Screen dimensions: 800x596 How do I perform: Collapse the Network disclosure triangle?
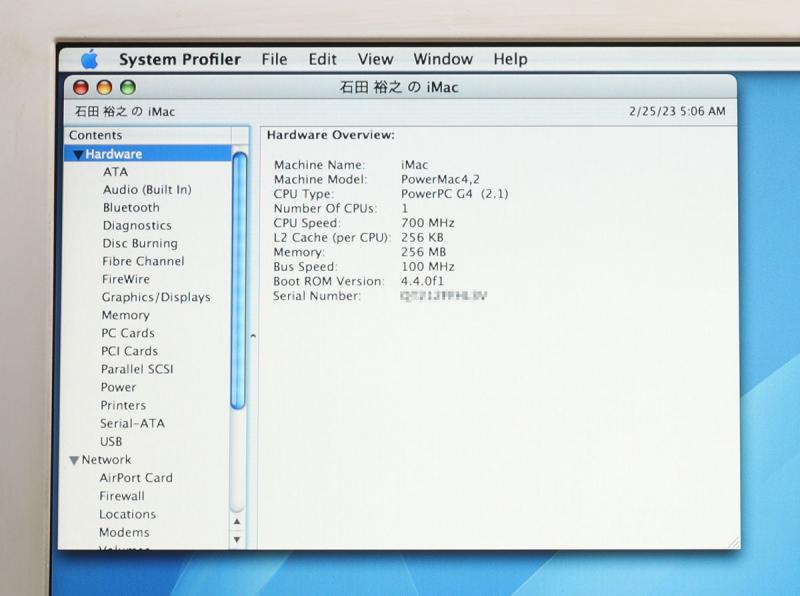coord(74,461)
